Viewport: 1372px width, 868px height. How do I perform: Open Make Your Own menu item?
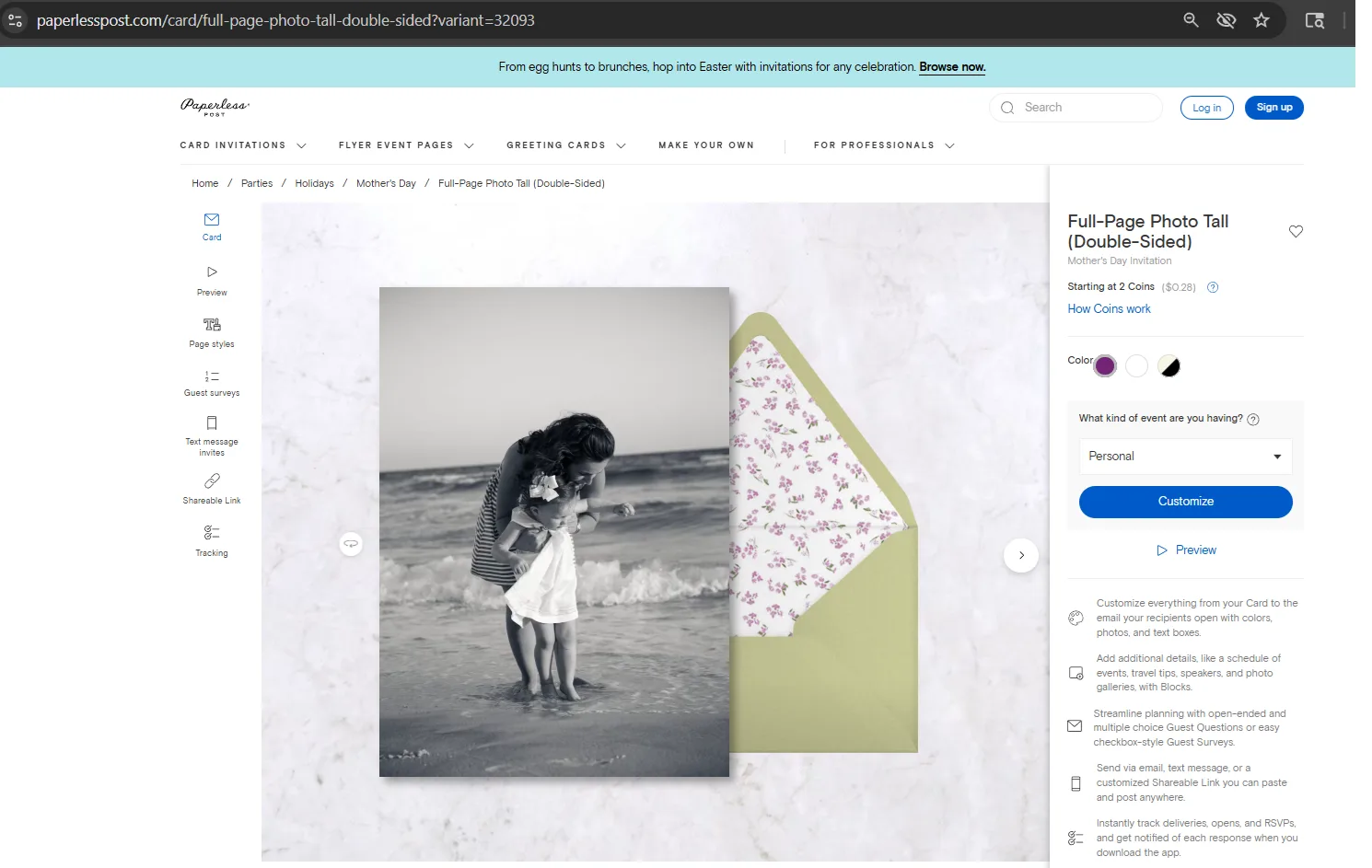pos(706,145)
